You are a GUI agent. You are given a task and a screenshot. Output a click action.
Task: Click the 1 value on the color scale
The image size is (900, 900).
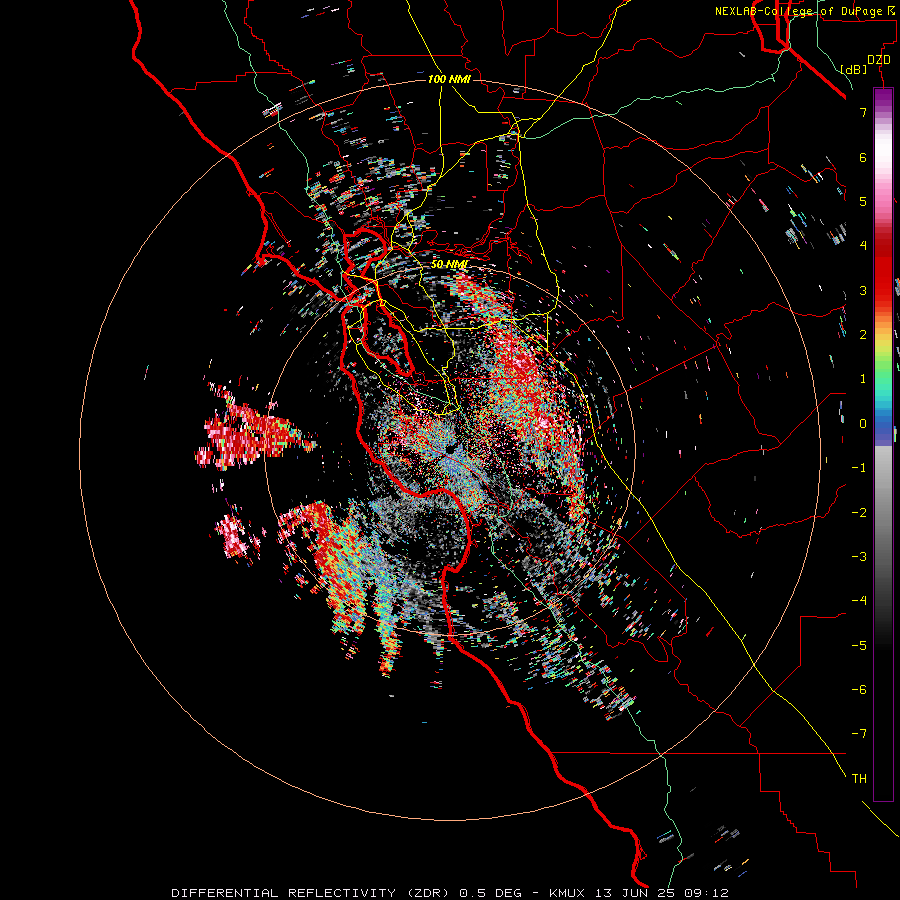[863, 379]
